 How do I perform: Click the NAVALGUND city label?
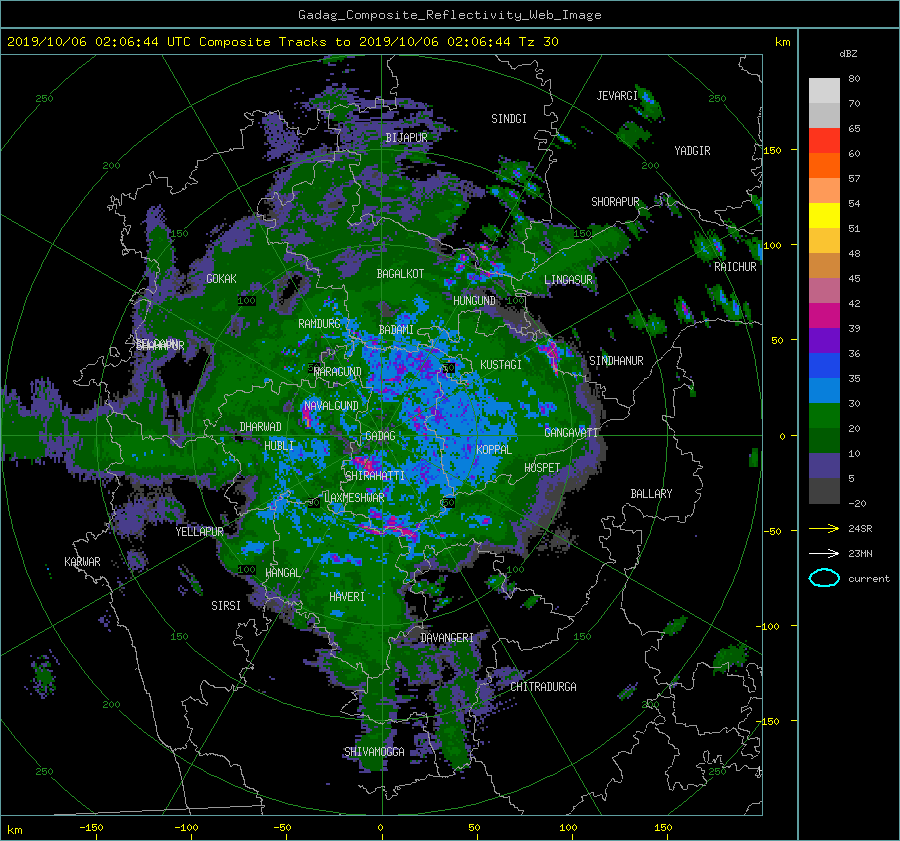click(x=331, y=406)
